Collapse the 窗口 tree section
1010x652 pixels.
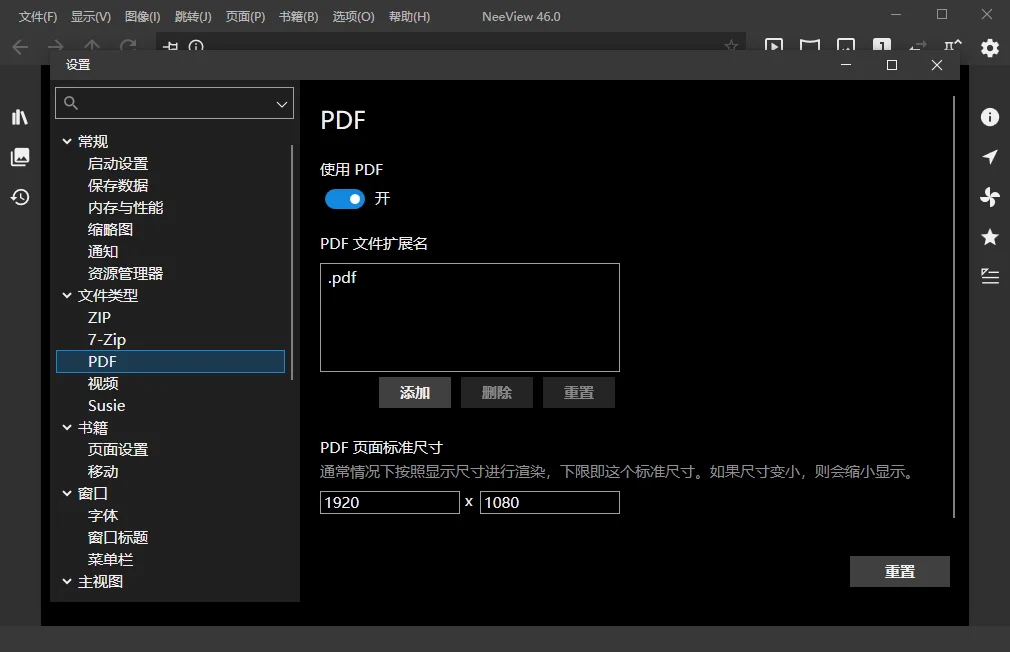coord(67,493)
